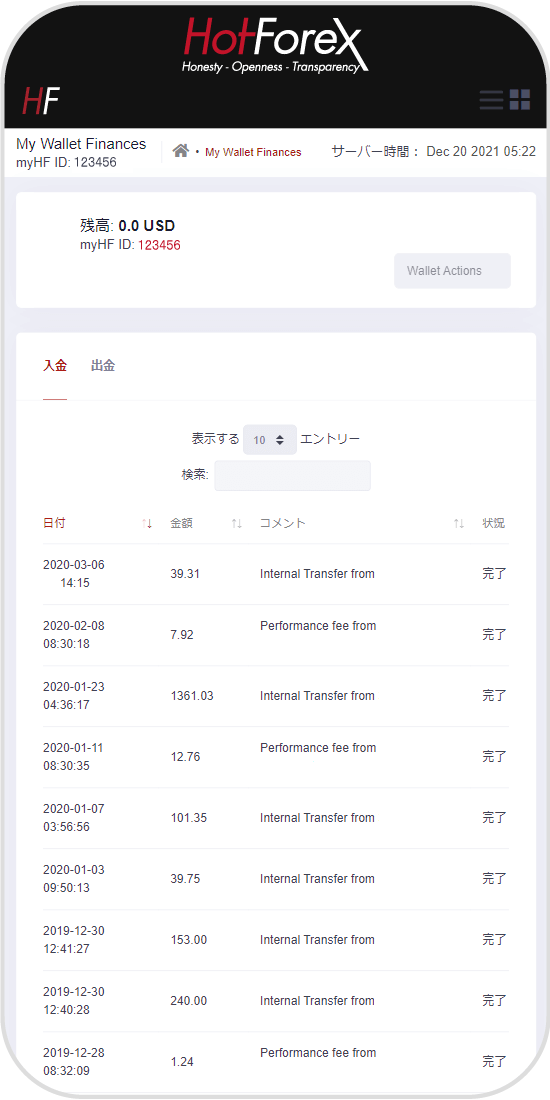Select the 12.76 amount cell

(x=185, y=757)
